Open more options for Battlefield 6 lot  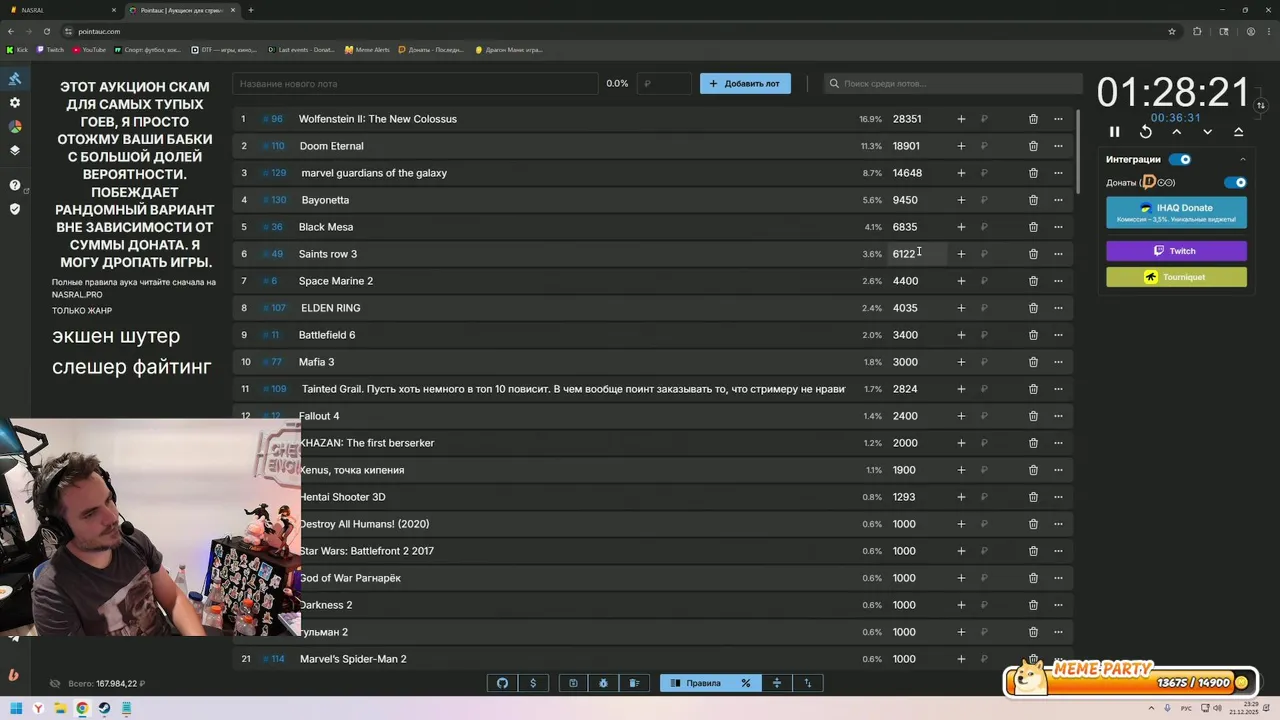pos(1058,335)
